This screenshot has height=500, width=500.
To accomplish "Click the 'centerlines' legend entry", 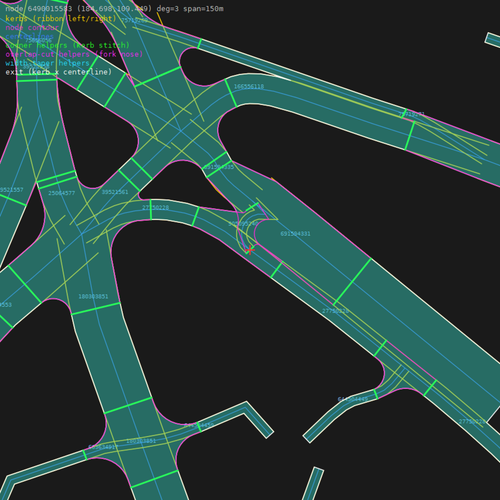I will (x=29, y=36).
